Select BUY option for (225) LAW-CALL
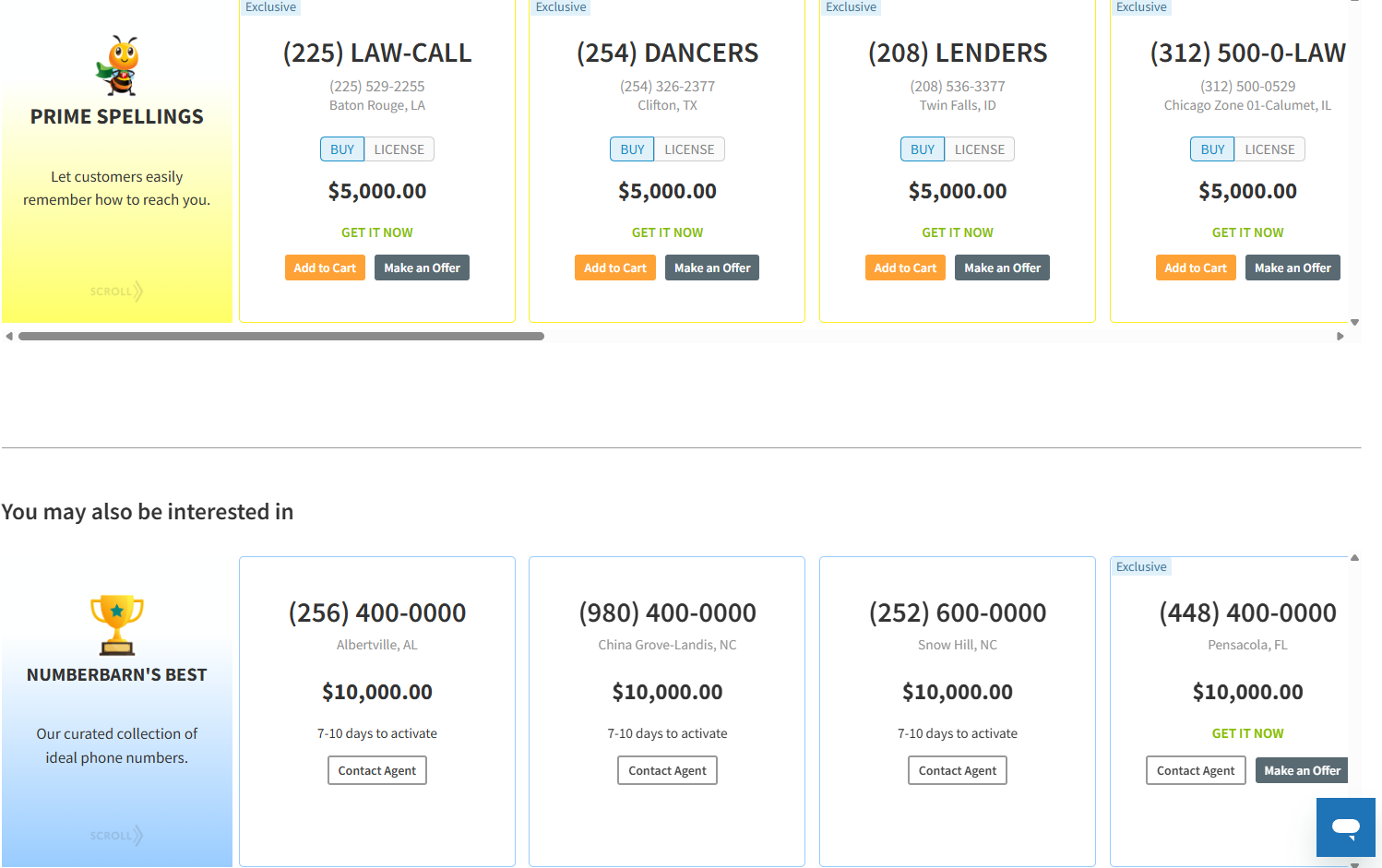Viewport: 1382px width, 868px height. [x=342, y=149]
